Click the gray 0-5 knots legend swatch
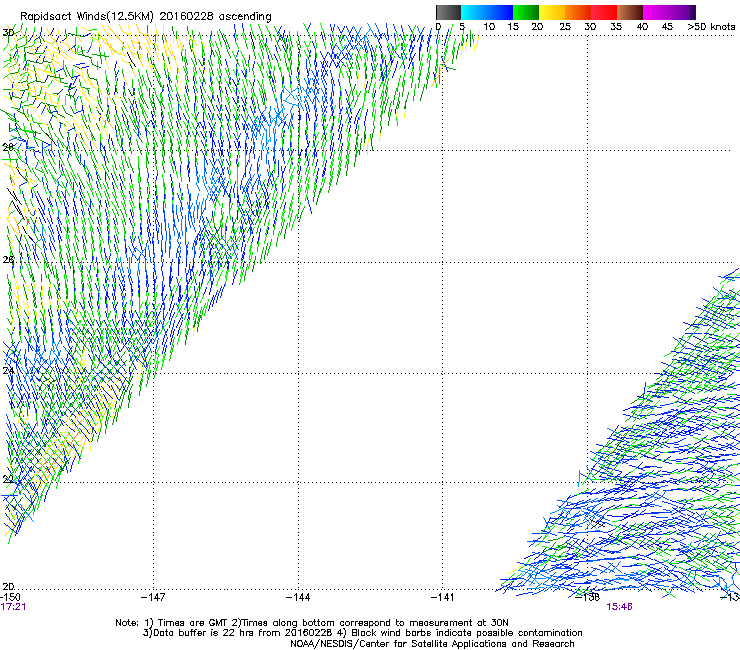The image size is (740, 650). (x=449, y=12)
